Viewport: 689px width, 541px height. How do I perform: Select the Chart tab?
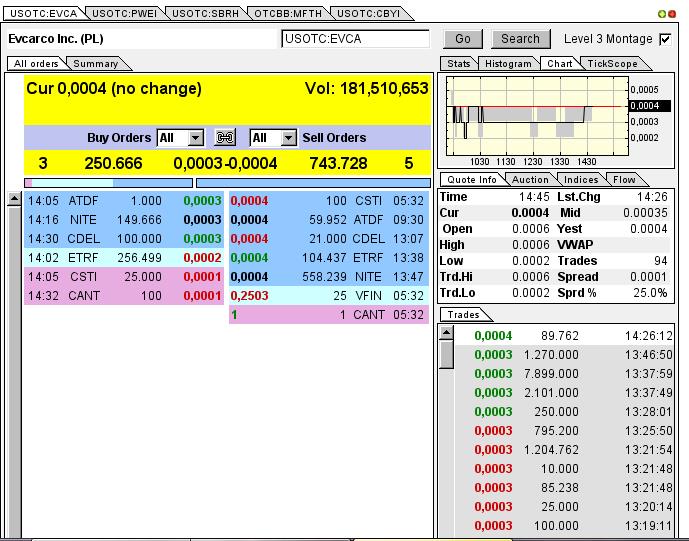coord(559,64)
